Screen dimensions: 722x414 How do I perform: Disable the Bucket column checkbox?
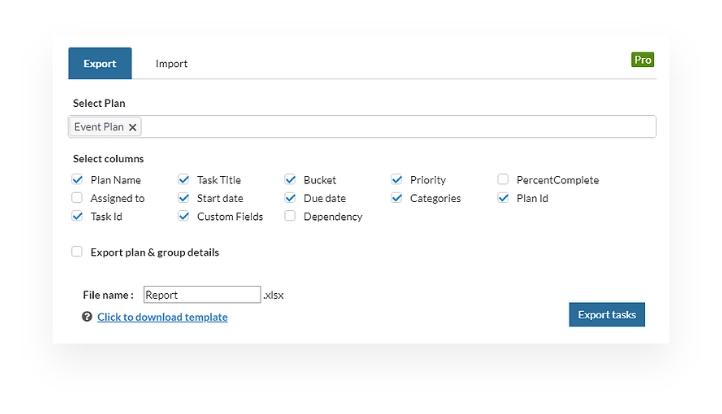pyautogui.click(x=290, y=179)
